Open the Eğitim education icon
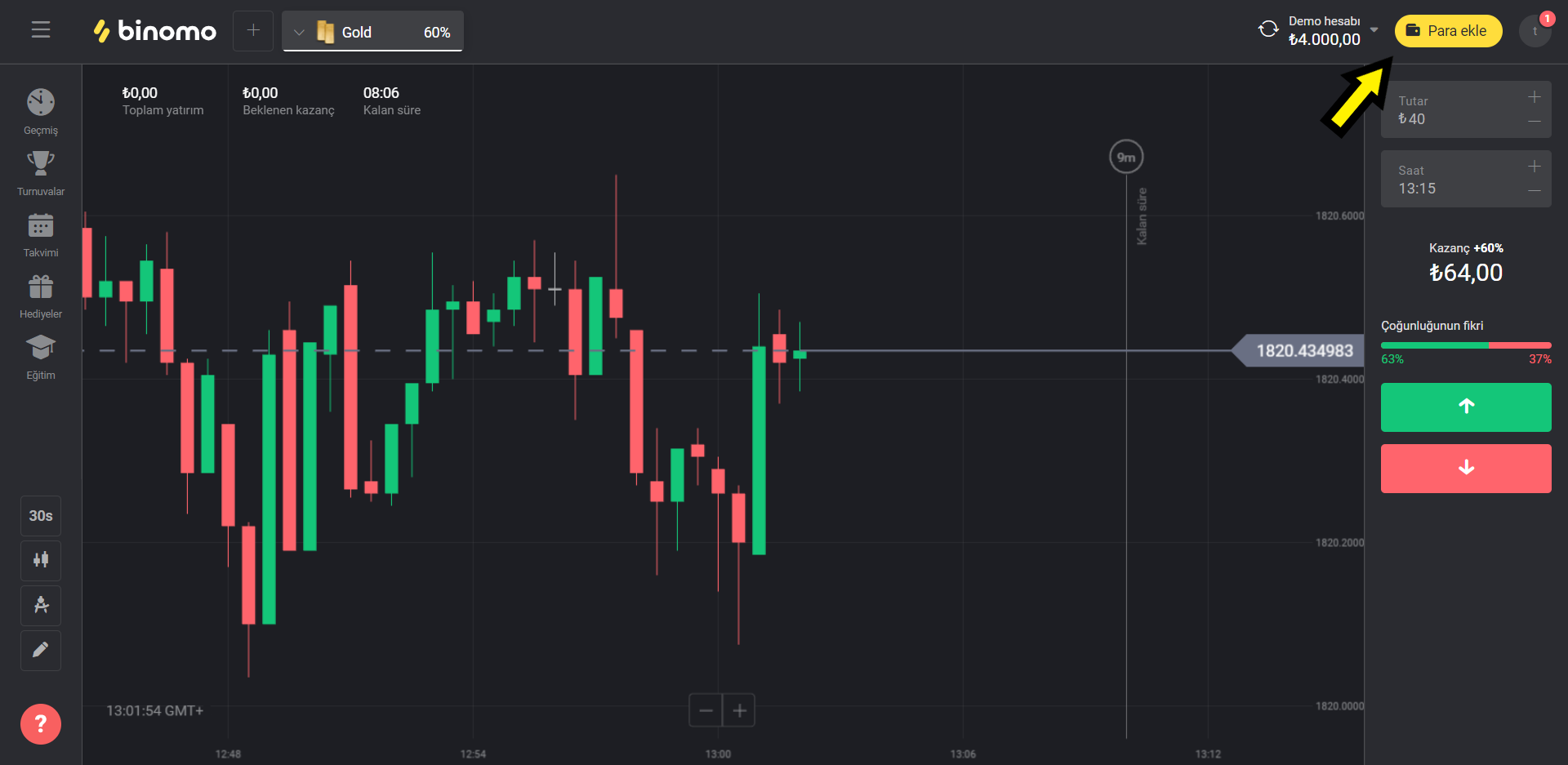The width and height of the screenshot is (1568, 765). pyautogui.click(x=41, y=356)
